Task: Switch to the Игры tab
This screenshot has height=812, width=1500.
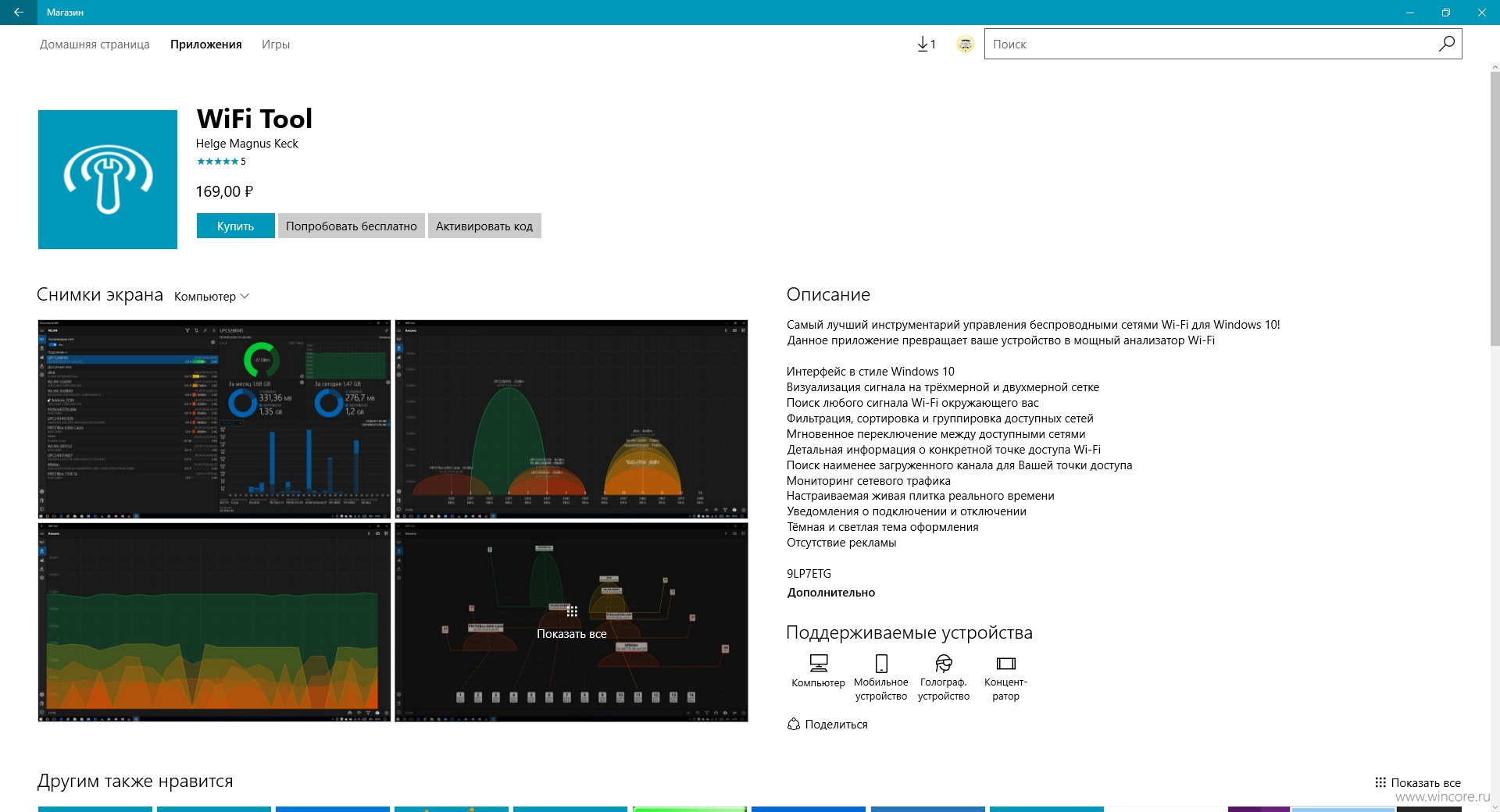Action: (276, 45)
